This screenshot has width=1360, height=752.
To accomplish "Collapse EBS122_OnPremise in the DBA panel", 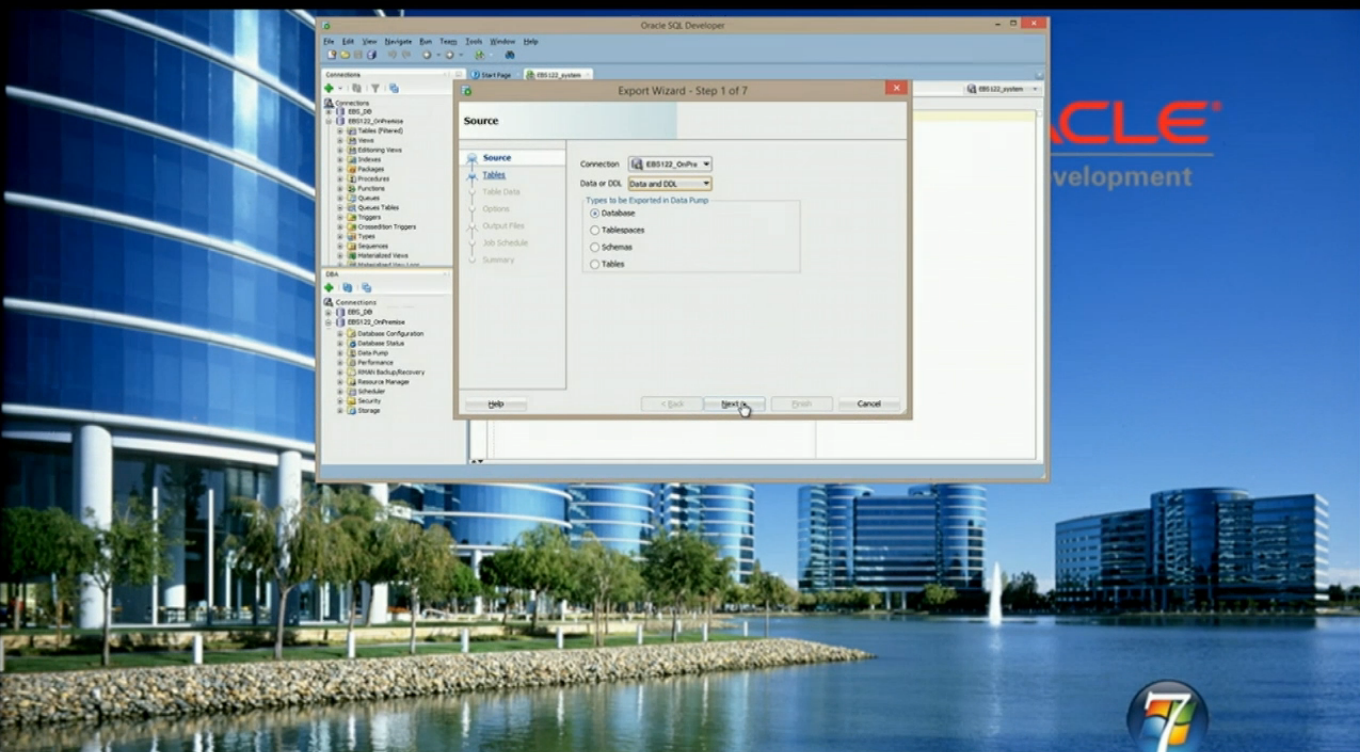I will click(x=328, y=322).
